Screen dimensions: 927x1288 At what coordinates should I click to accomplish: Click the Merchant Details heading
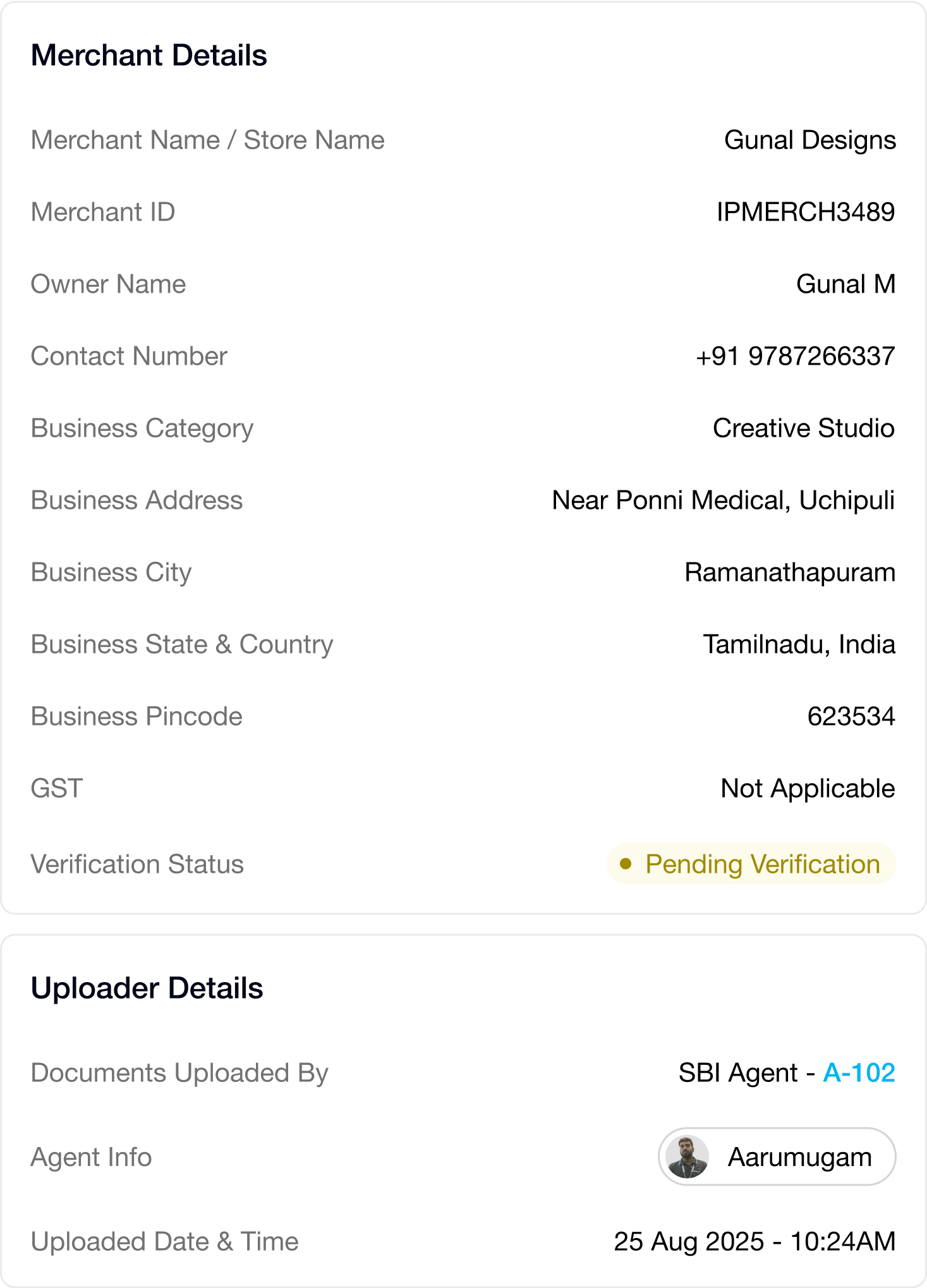149,56
